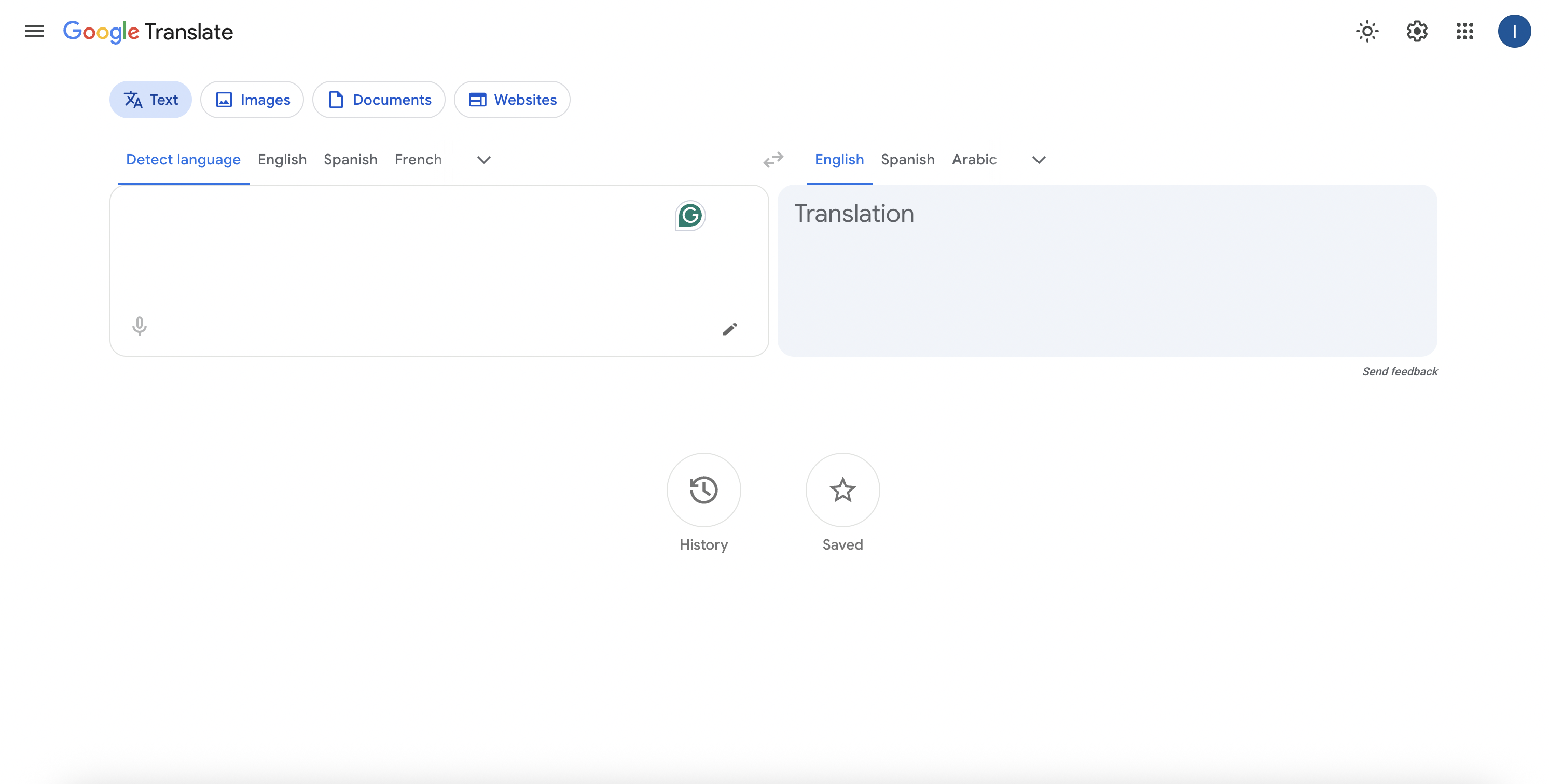Select the Text translation mode
1549x784 pixels.
[151, 100]
